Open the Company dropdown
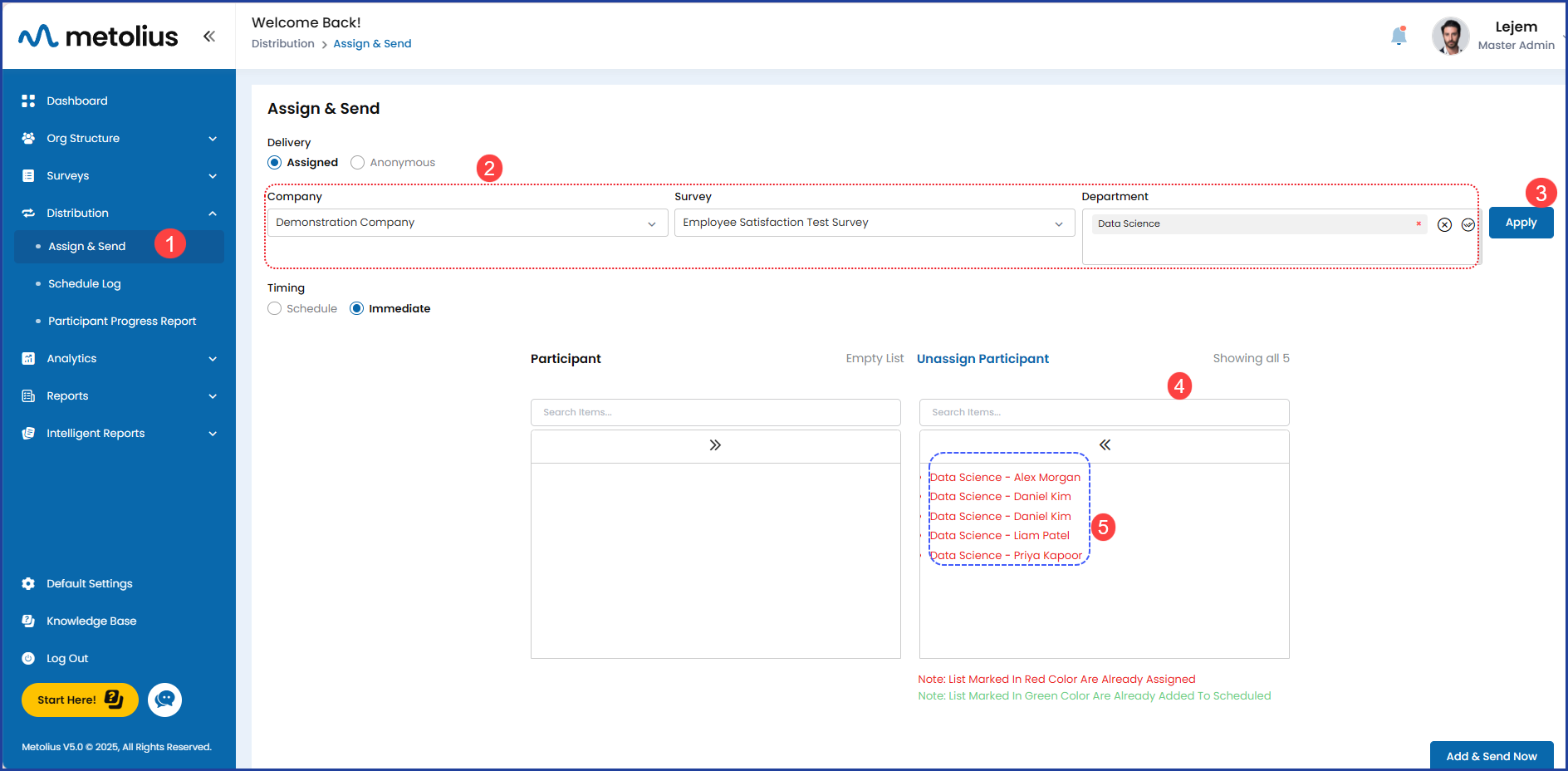 467,223
